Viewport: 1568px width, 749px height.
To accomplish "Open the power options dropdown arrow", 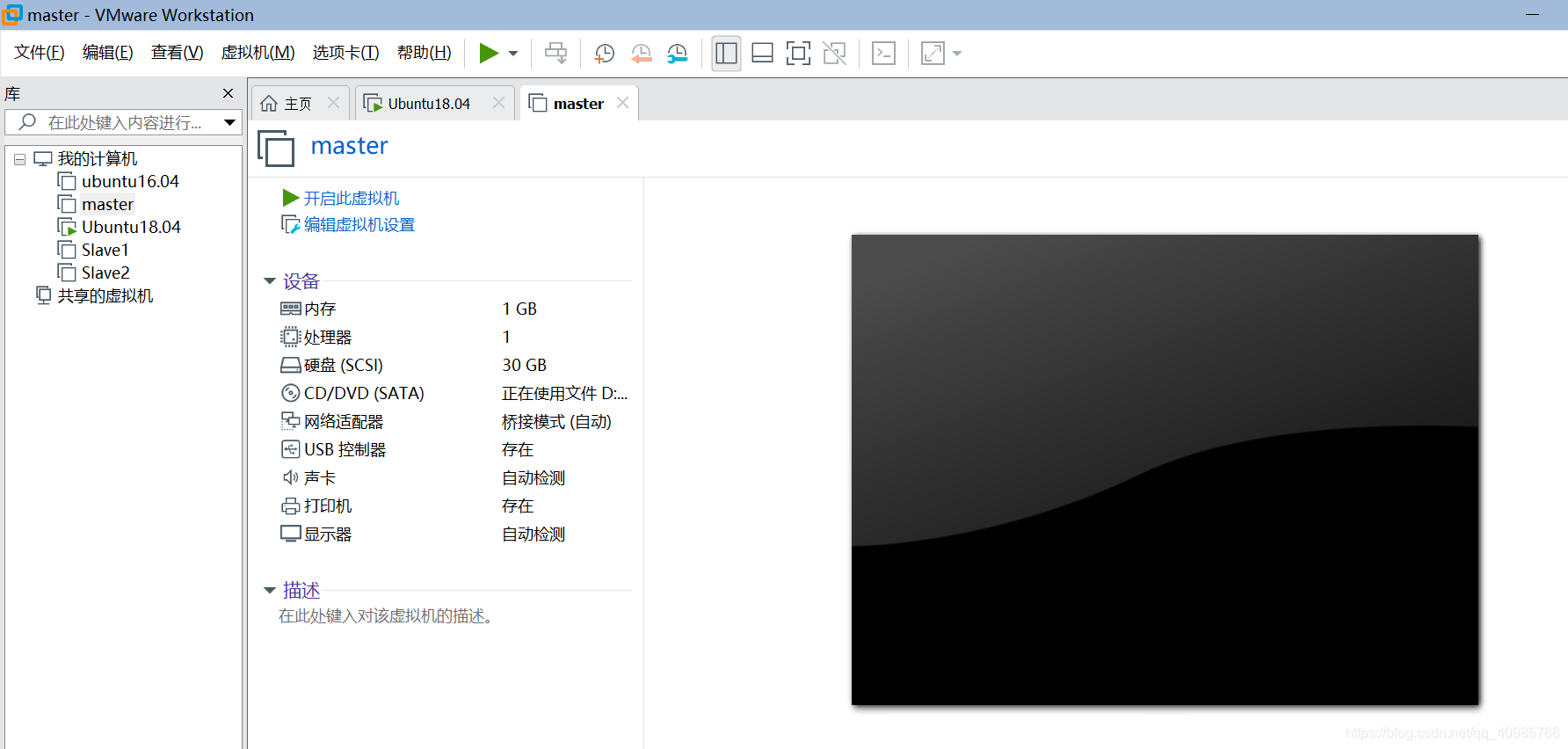I will (513, 54).
